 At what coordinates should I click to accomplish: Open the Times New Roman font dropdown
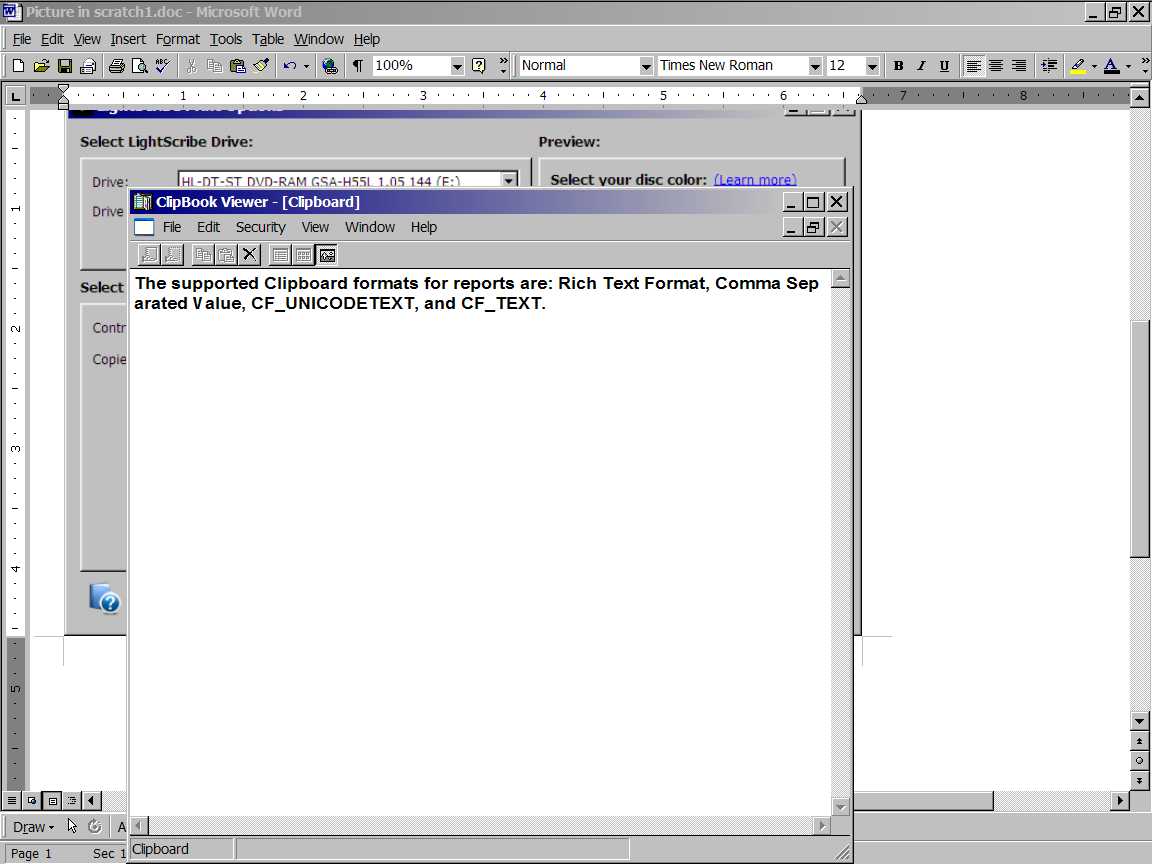click(x=815, y=66)
